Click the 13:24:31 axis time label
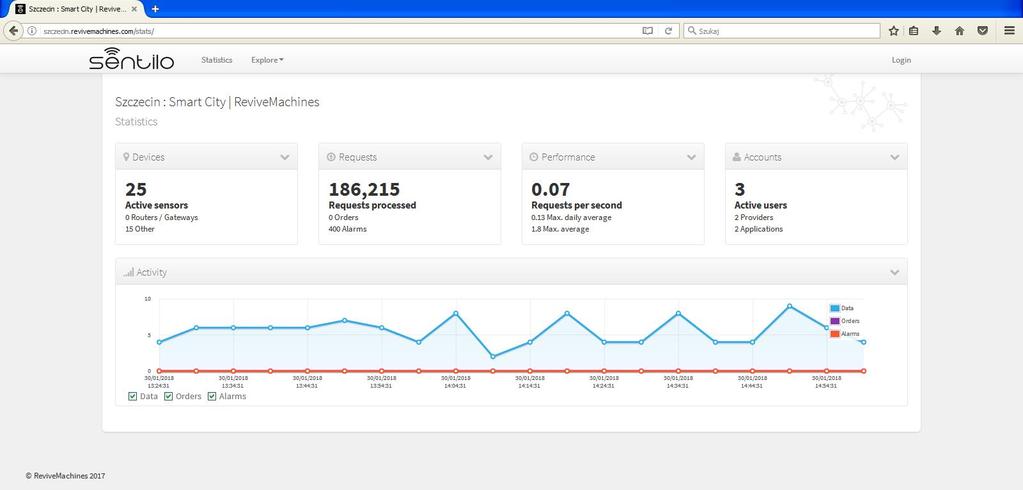This screenshot has height=490, width=1023. (159, 386)
